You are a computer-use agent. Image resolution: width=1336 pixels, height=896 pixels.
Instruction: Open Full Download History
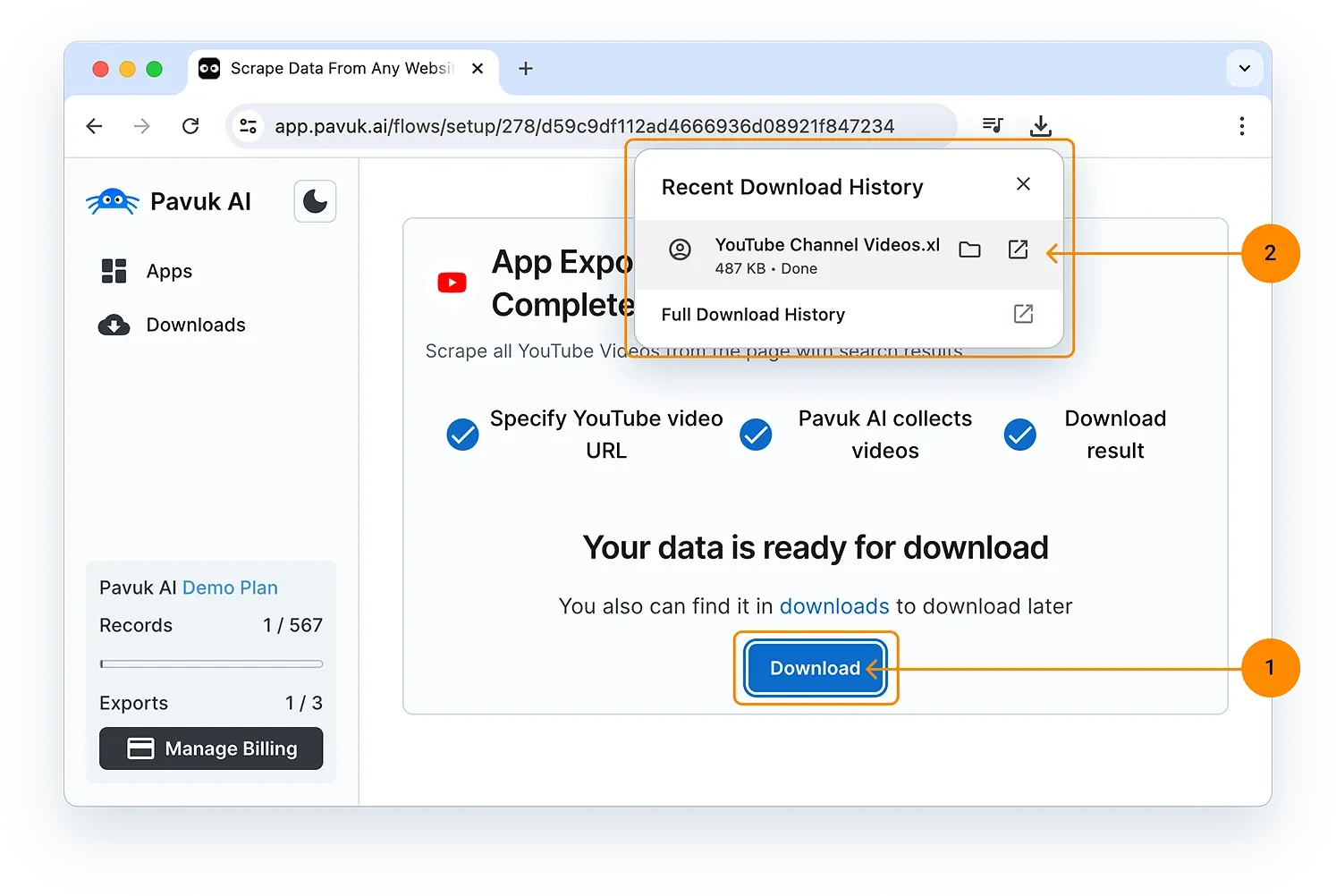848,315
